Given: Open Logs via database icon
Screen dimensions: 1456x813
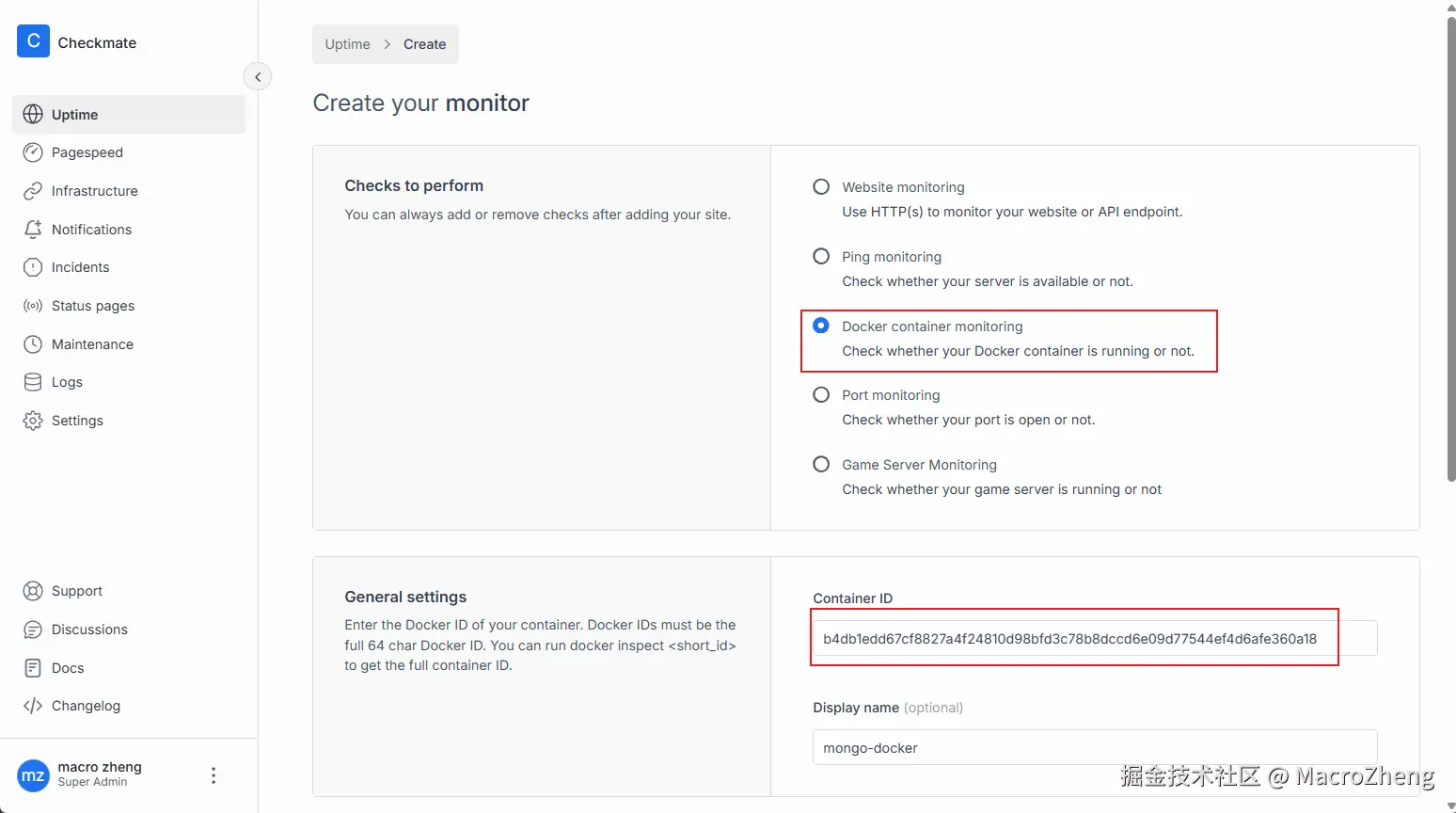Looking at the screenshot, I should (x=33, y=382).
